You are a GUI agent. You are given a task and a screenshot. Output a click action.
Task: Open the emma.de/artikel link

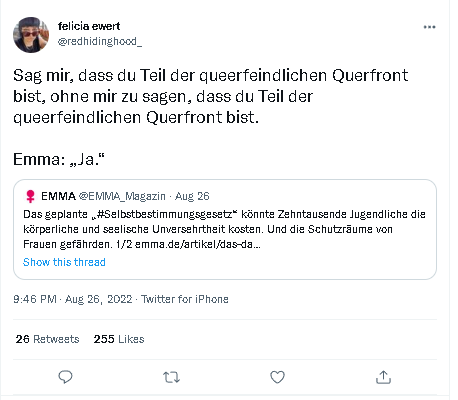198,244
